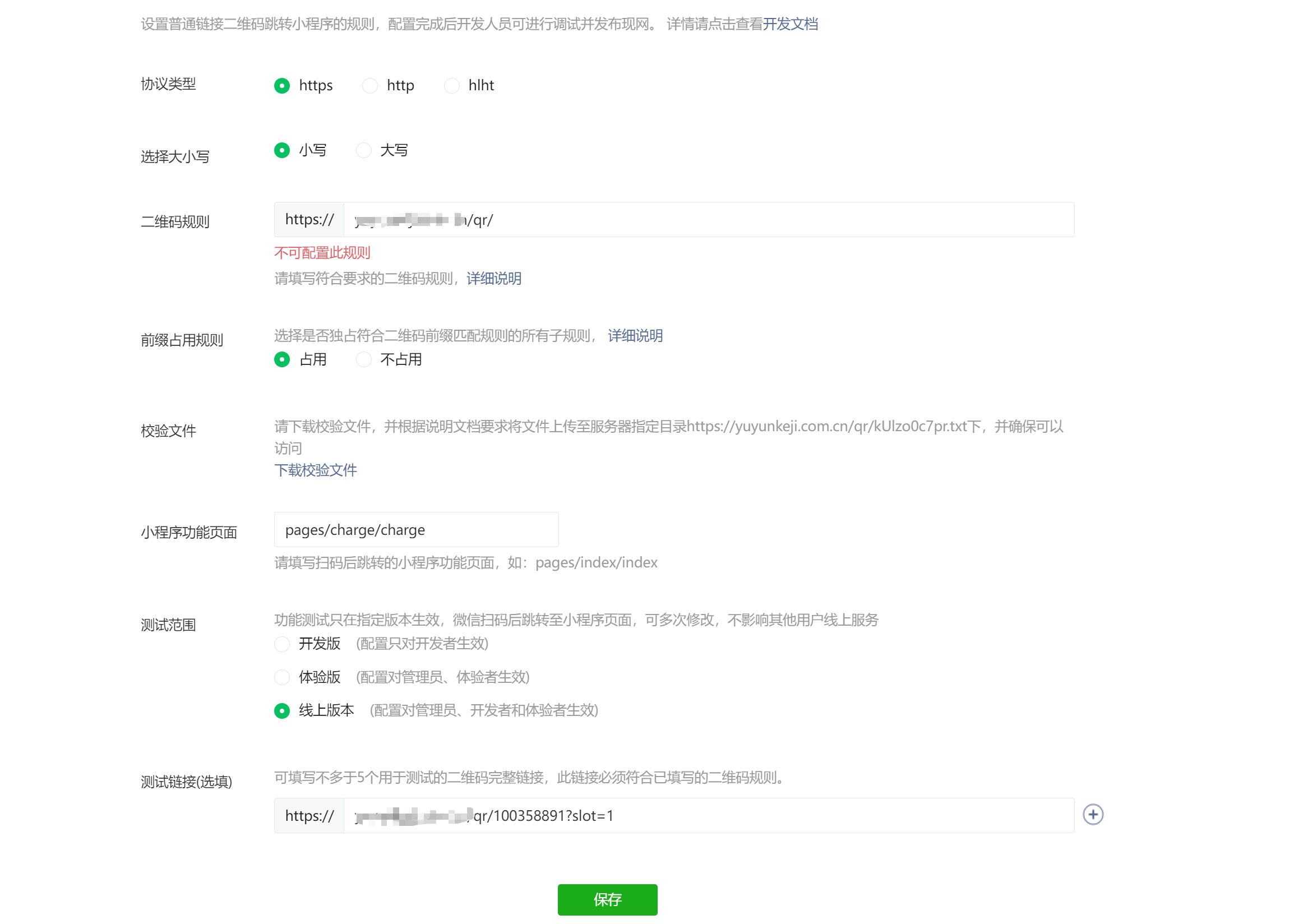Select 小写 lowercase option
Screen dimensions: 1303x924
[x=282, y=151]
